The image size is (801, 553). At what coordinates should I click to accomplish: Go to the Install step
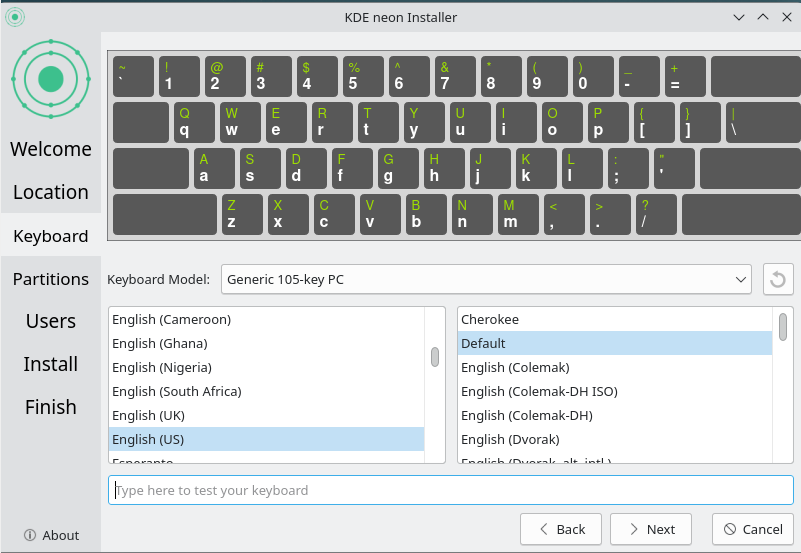coord(51,364)
